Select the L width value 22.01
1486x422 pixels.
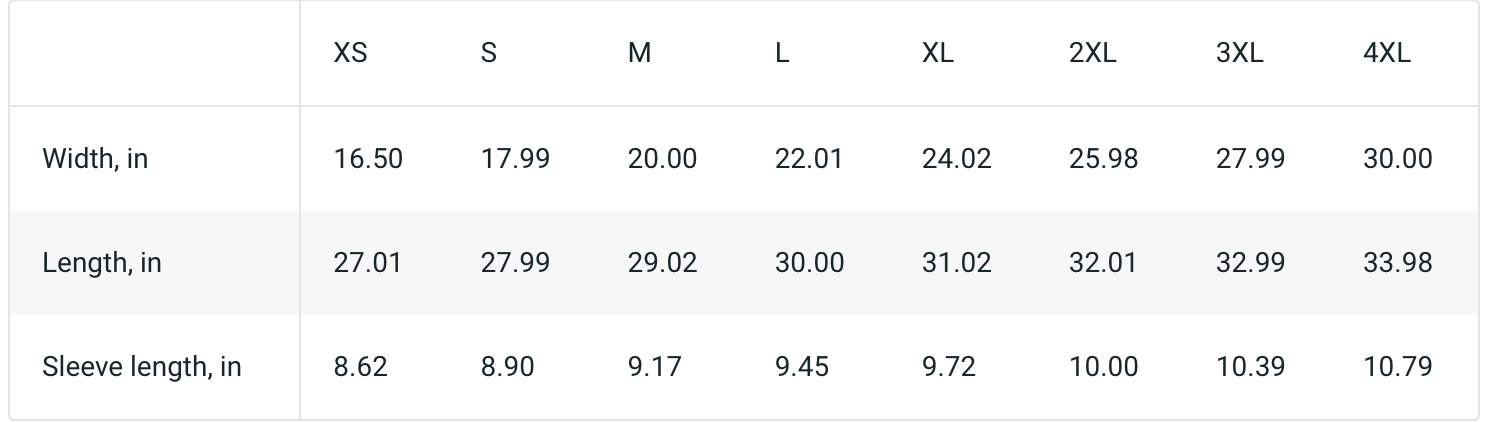(x=808, y=159)
